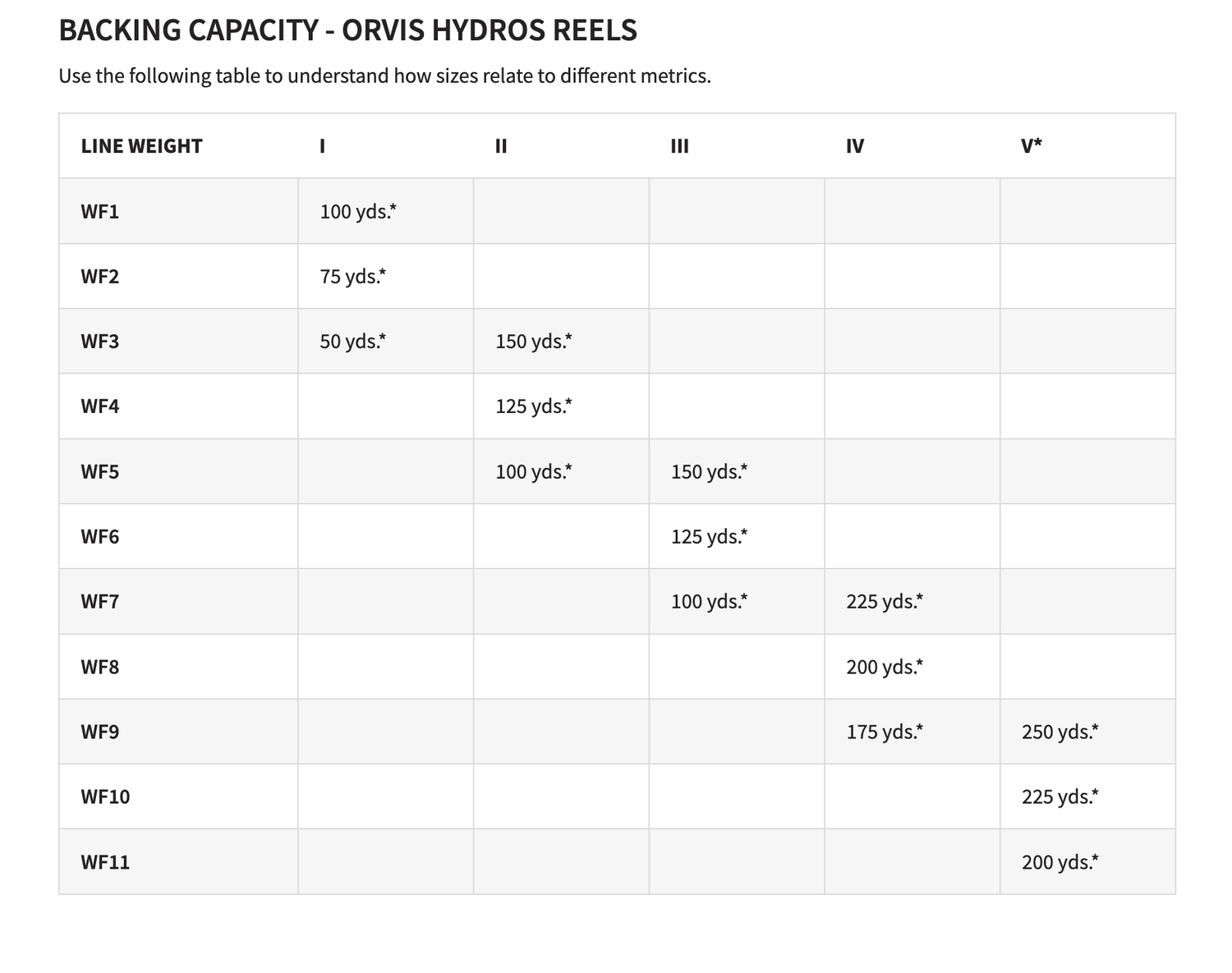The image size is (1232, 973).
Task: Select the 125 yds. cell in WF4 row
Action: 534,406
